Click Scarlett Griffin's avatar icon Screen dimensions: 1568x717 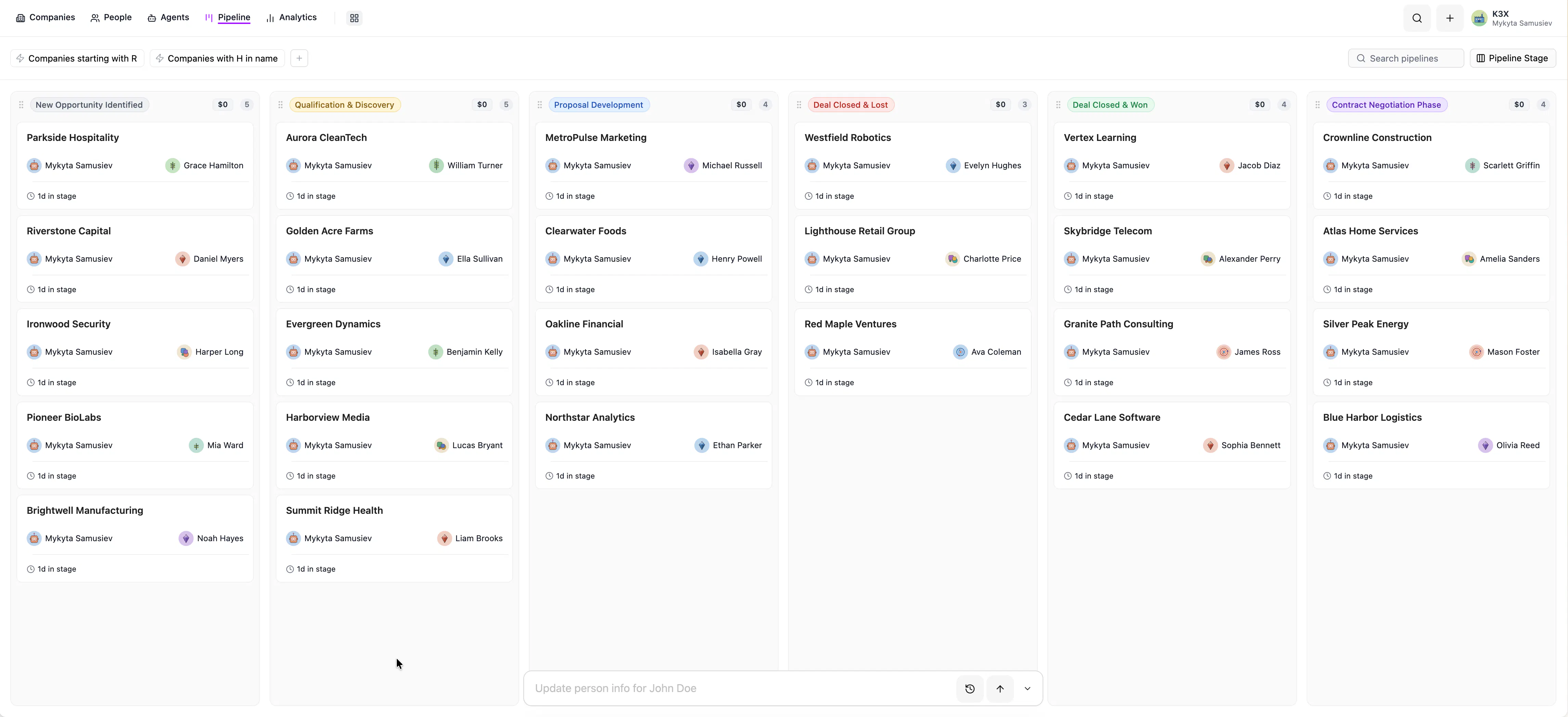point(1473,166)
